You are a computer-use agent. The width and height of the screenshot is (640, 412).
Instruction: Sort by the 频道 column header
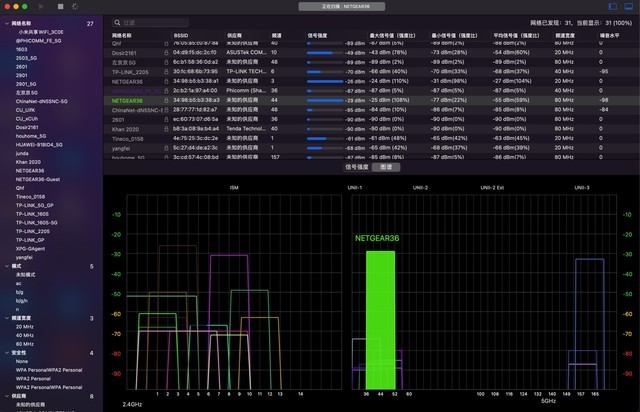(276, 36)
